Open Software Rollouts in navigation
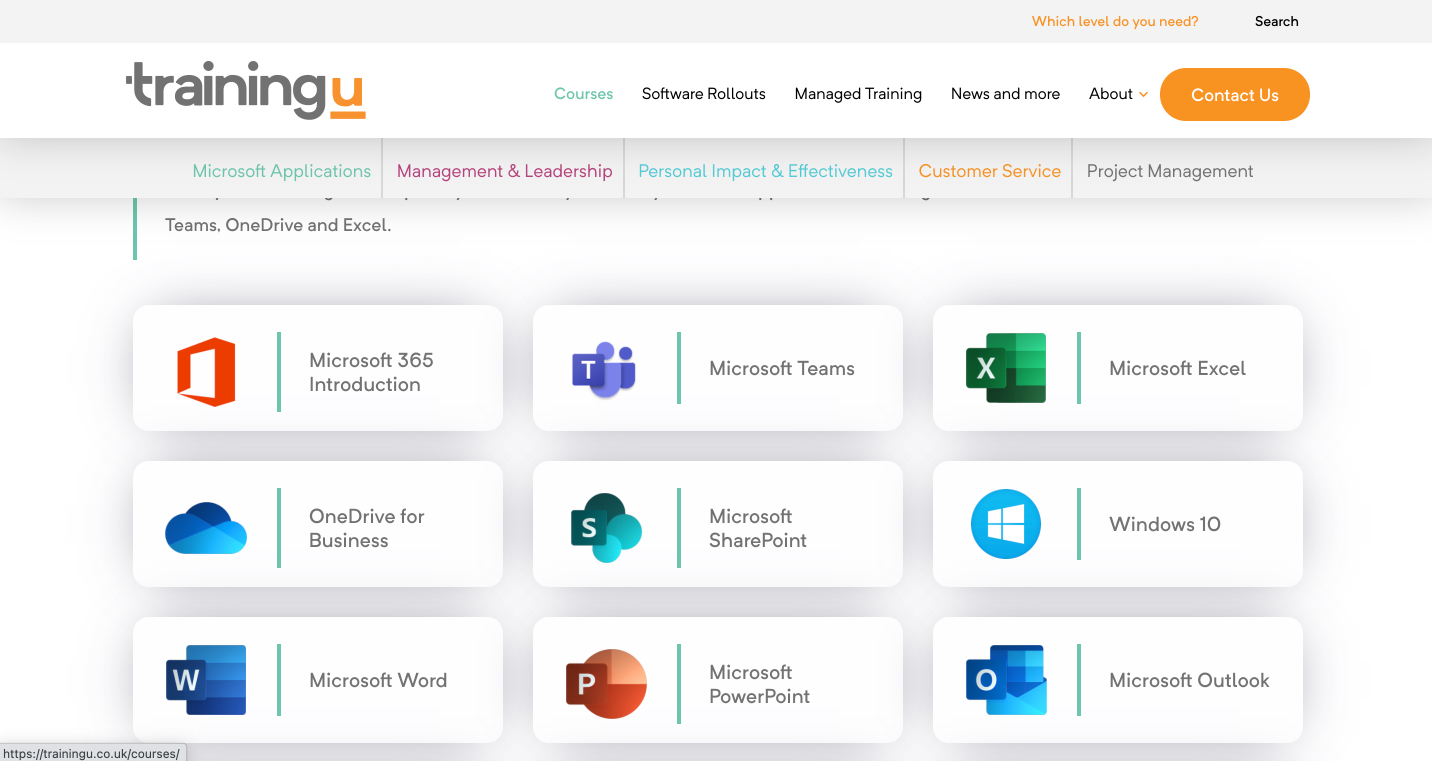 pyautogui.click(x=704, y=94)
